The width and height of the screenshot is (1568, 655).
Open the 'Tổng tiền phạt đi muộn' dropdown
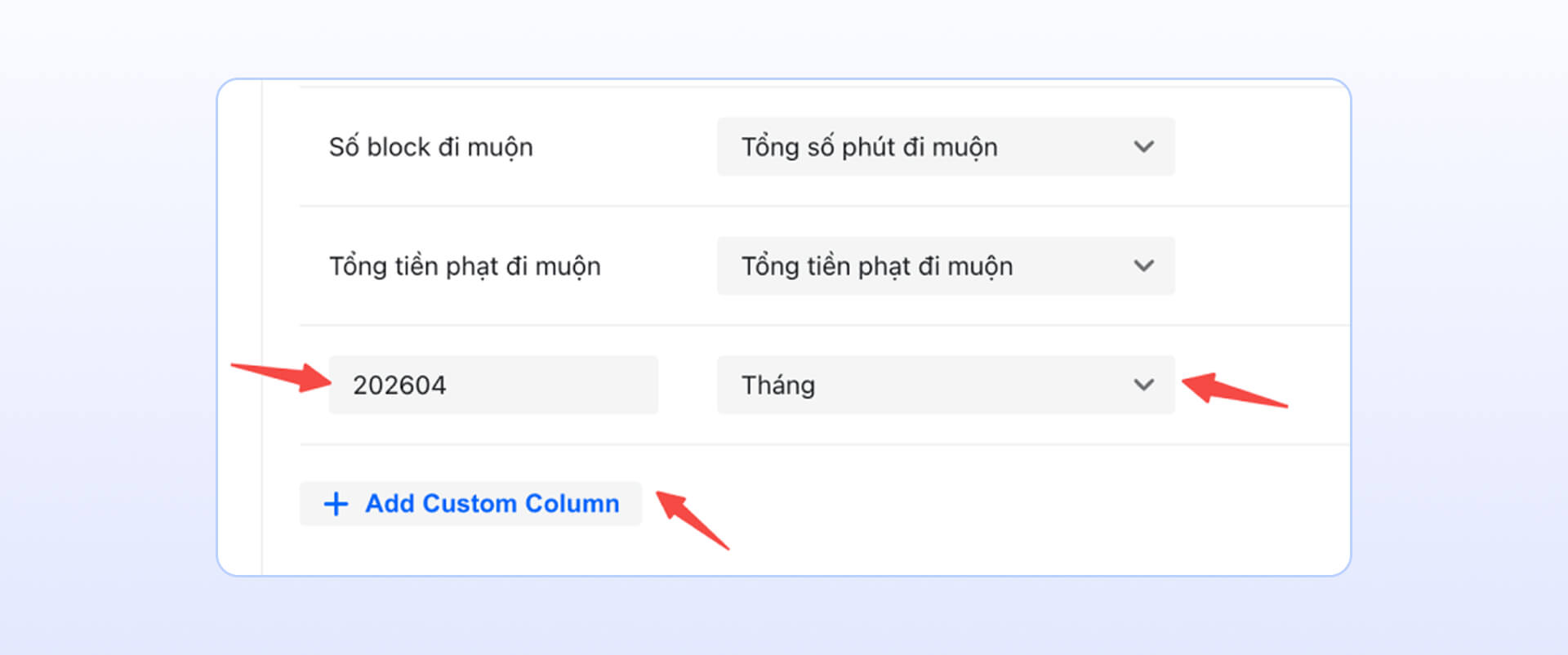tap(946, 266)
